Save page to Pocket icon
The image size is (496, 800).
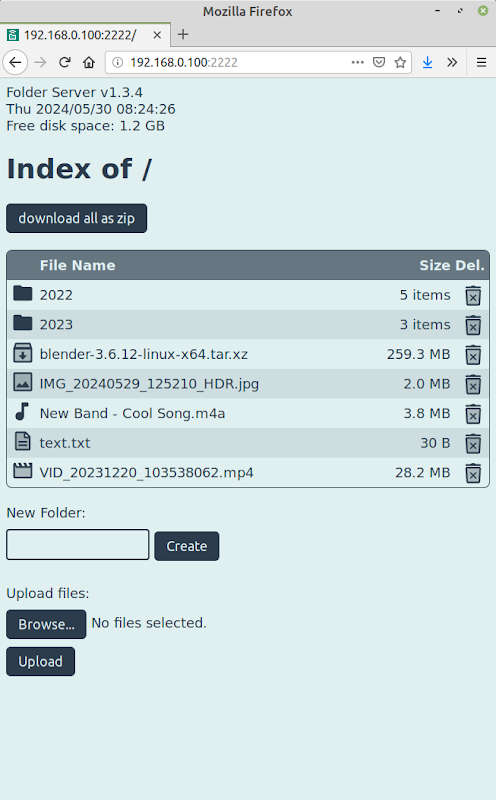point(379,62)
